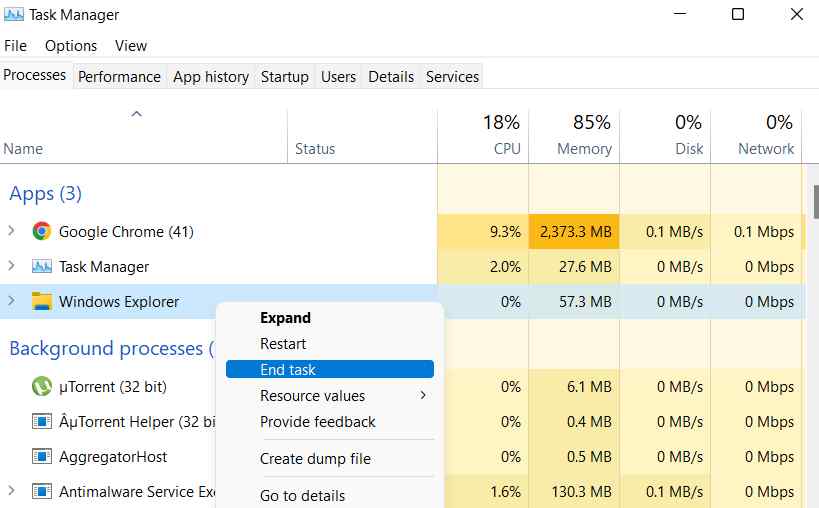Switch to the App history tab
Screen dimensions: 819x508
pos(211,77)
